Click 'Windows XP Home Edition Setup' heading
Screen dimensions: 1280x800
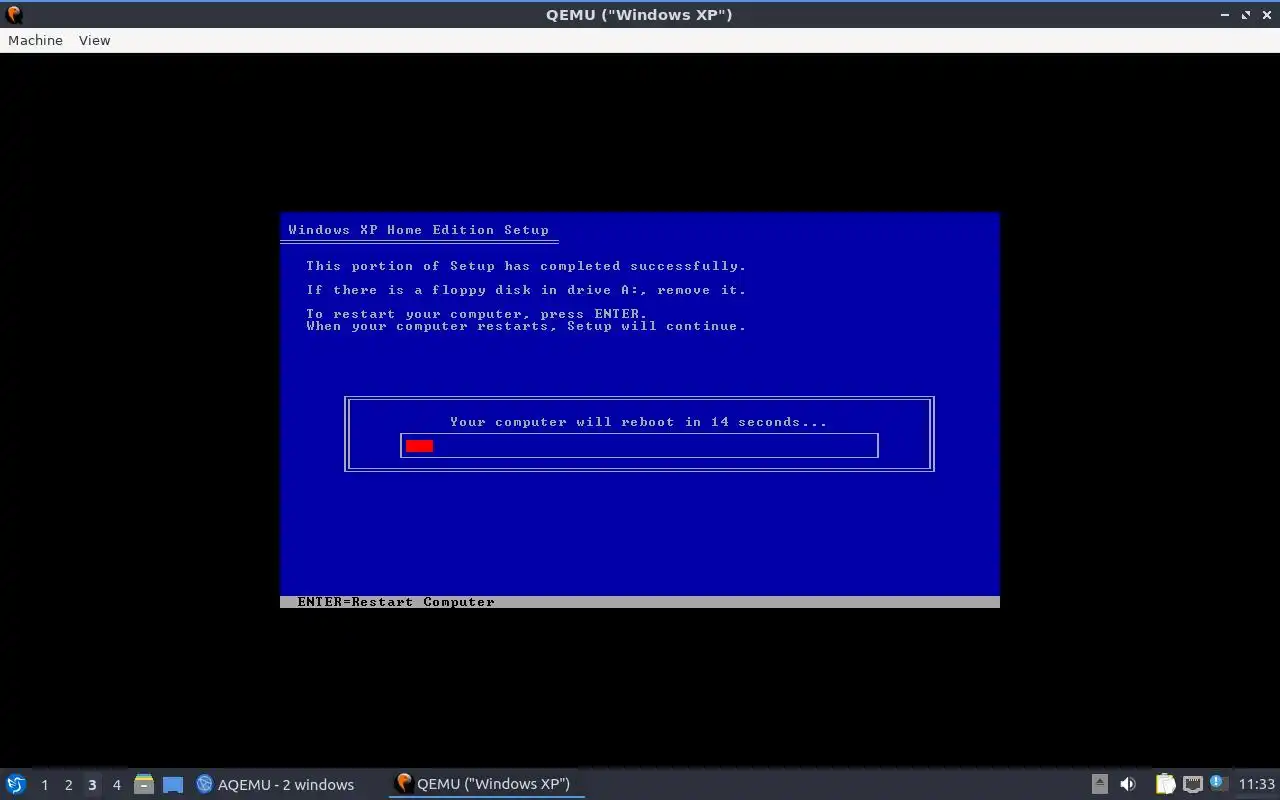(418, 230)
